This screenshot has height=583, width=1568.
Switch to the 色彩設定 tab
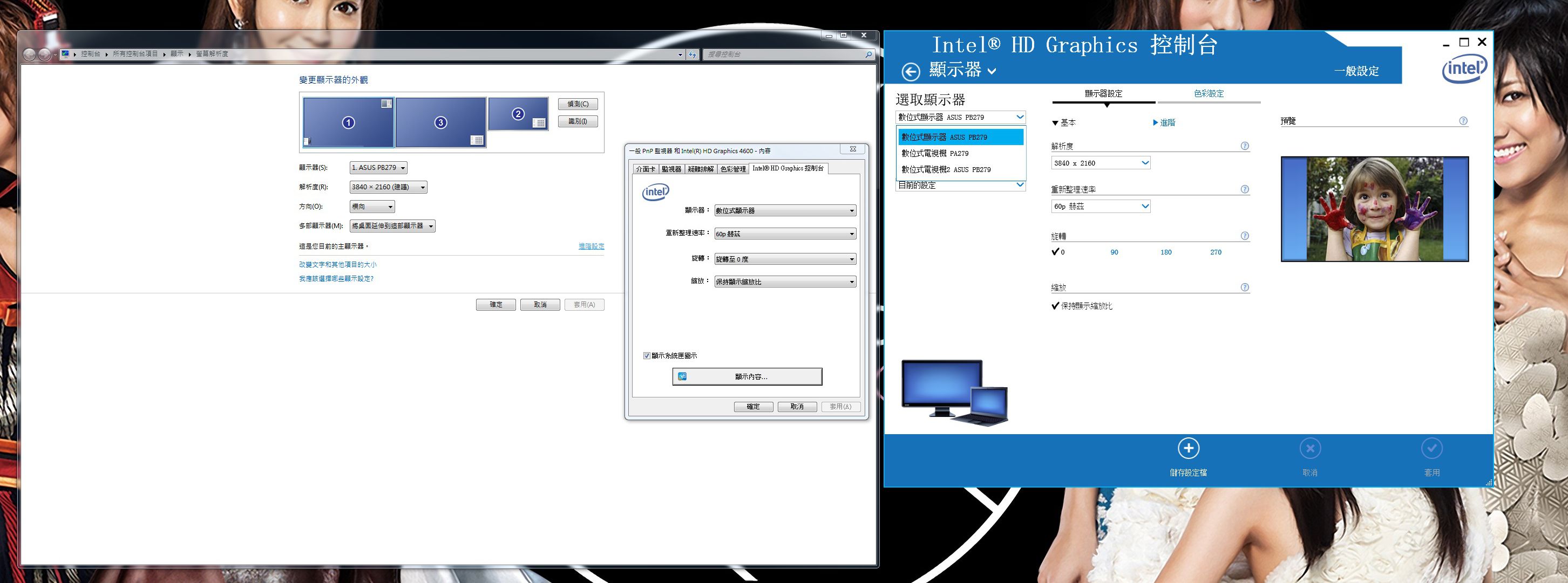click(1209, 94)
